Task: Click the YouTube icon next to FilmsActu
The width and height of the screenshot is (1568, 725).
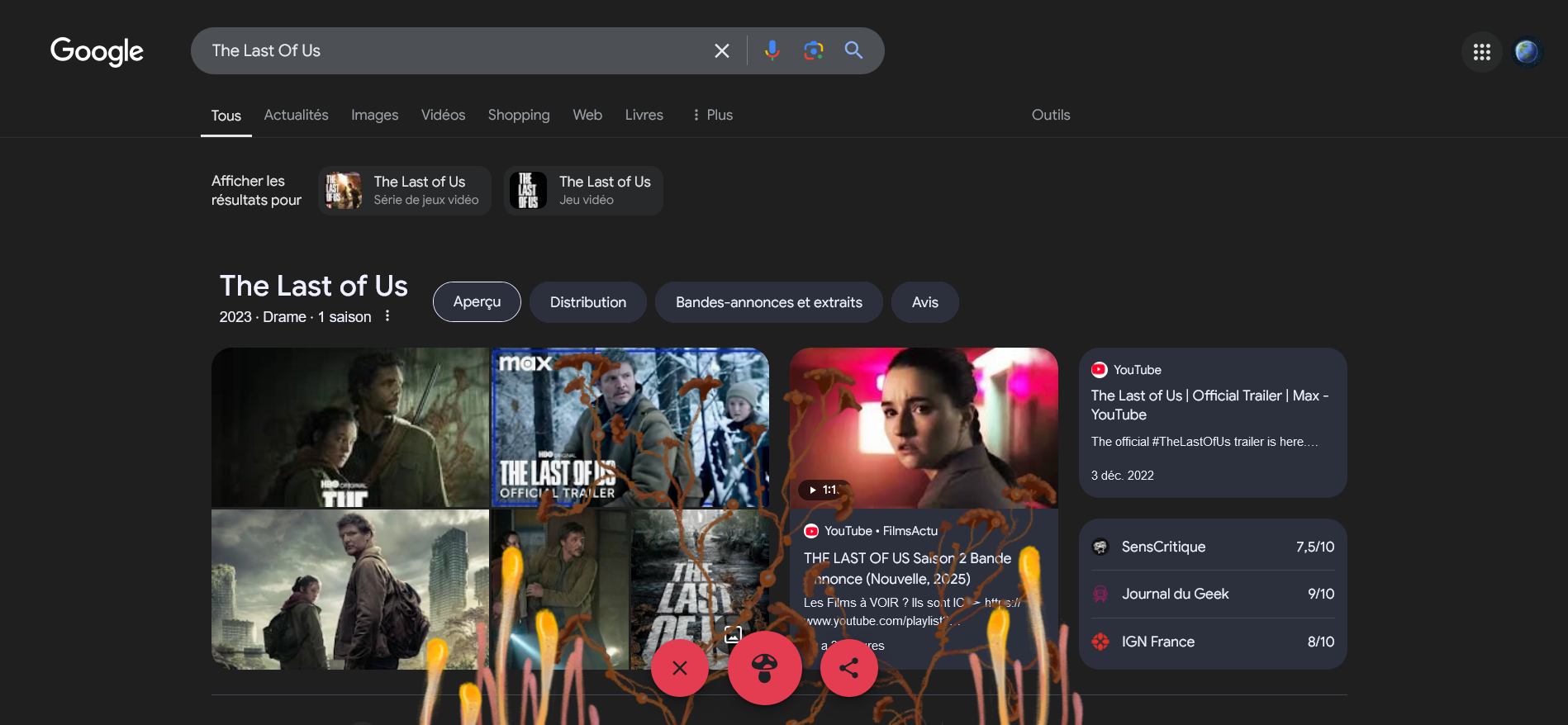Action: click(811, 531)
